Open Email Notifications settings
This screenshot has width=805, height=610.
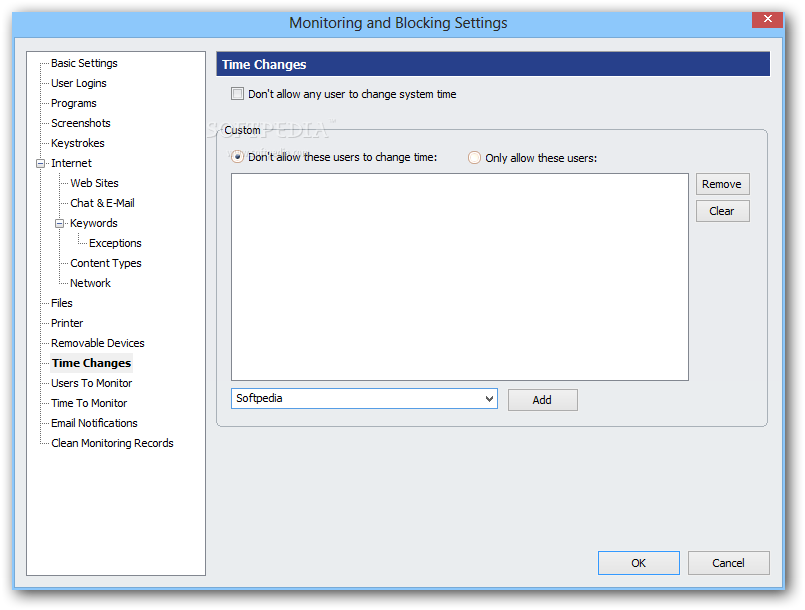point(94,424)
